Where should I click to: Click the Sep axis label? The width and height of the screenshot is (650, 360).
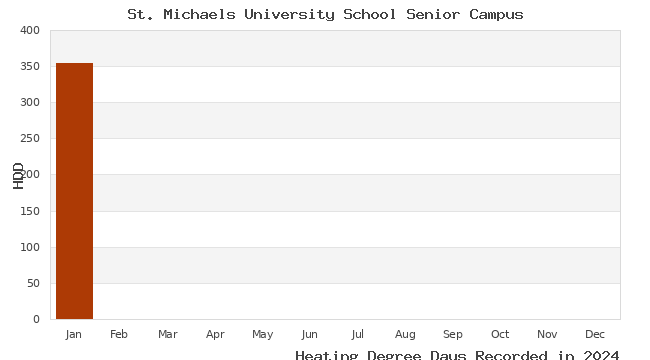(x=453, y=335)
